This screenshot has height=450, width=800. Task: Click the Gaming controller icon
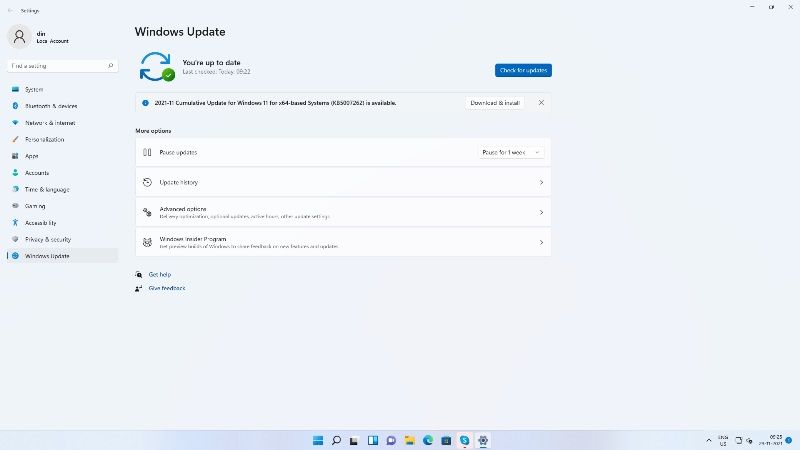15,206
